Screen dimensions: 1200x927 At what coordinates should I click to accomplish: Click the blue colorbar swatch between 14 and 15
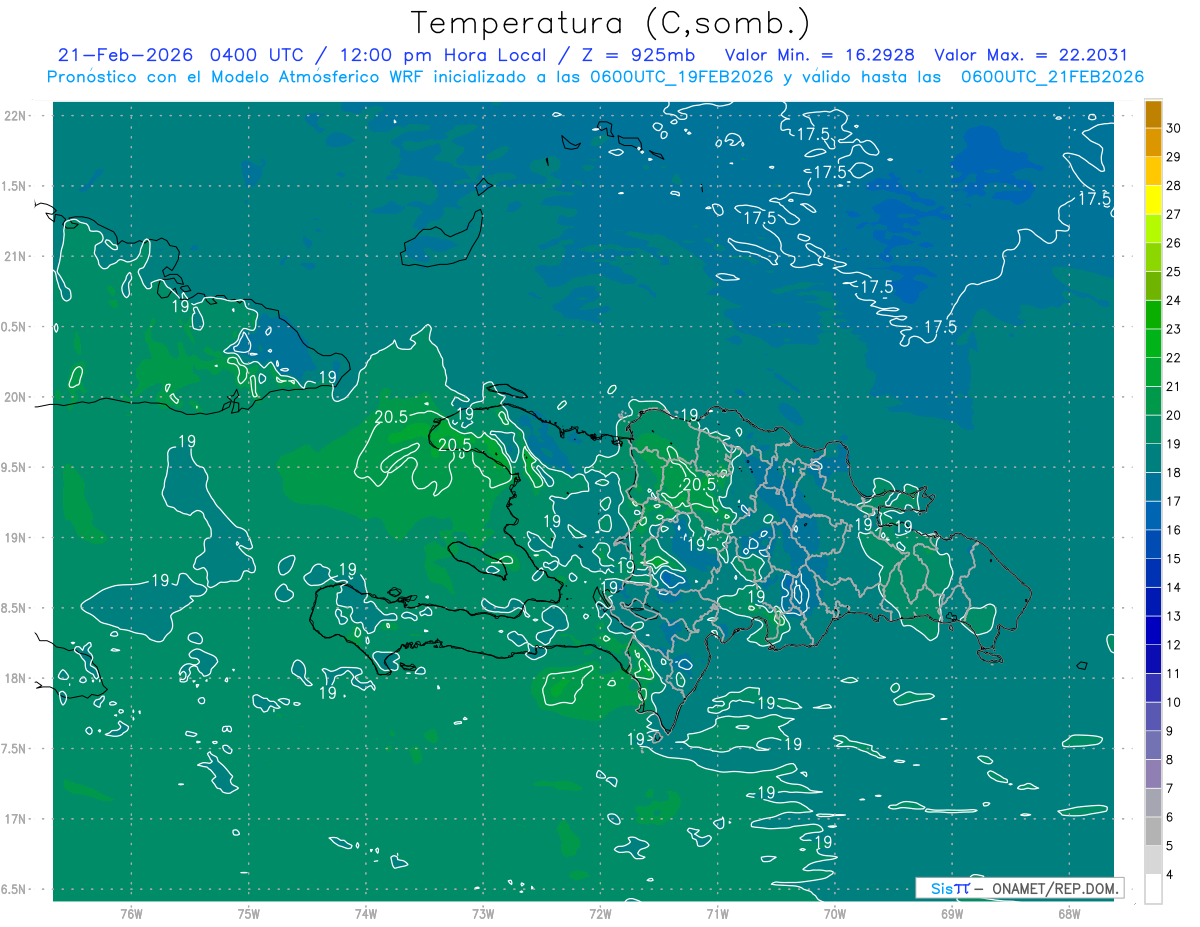1153,573
